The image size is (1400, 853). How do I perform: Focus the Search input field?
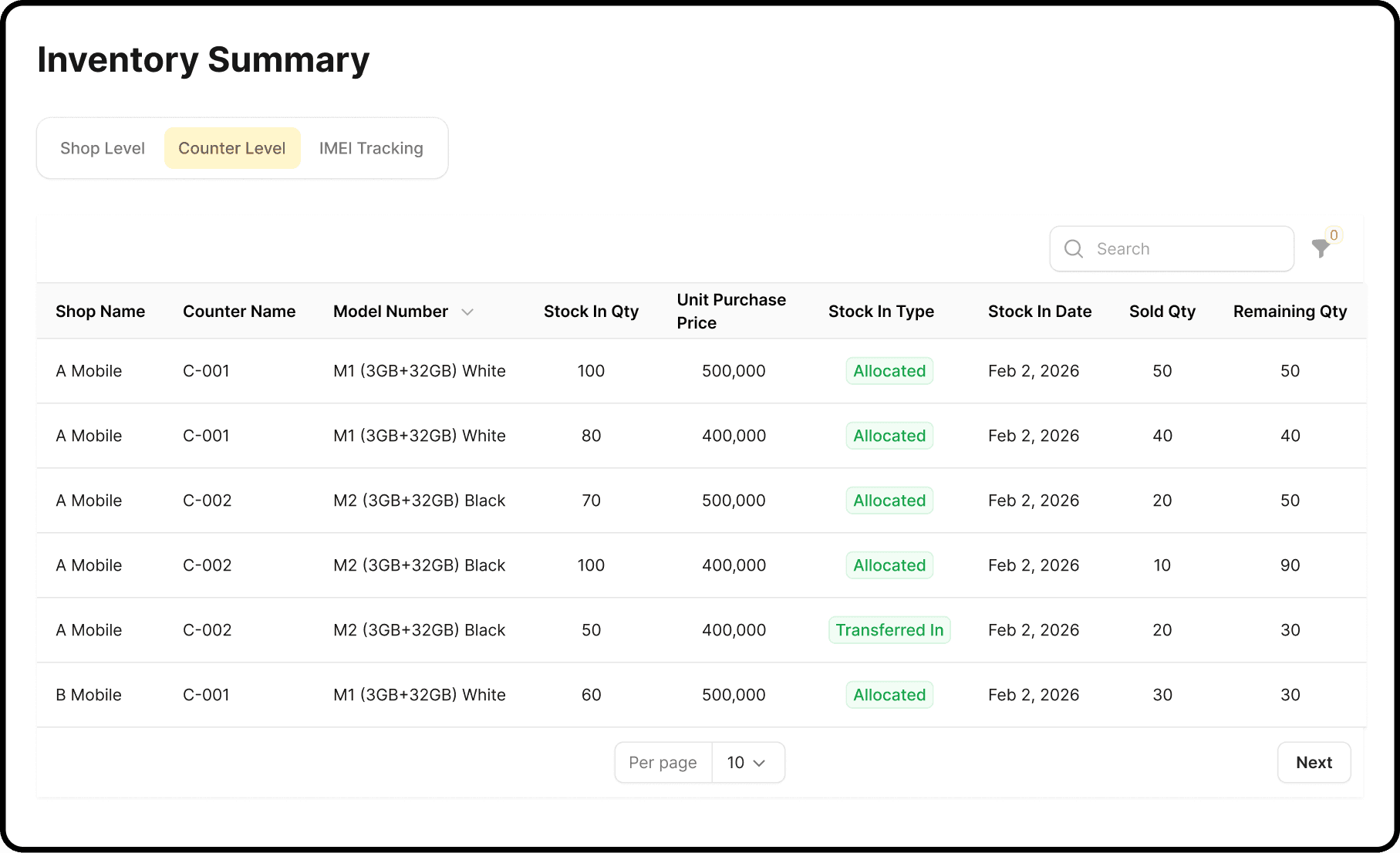pos(1172,248)
